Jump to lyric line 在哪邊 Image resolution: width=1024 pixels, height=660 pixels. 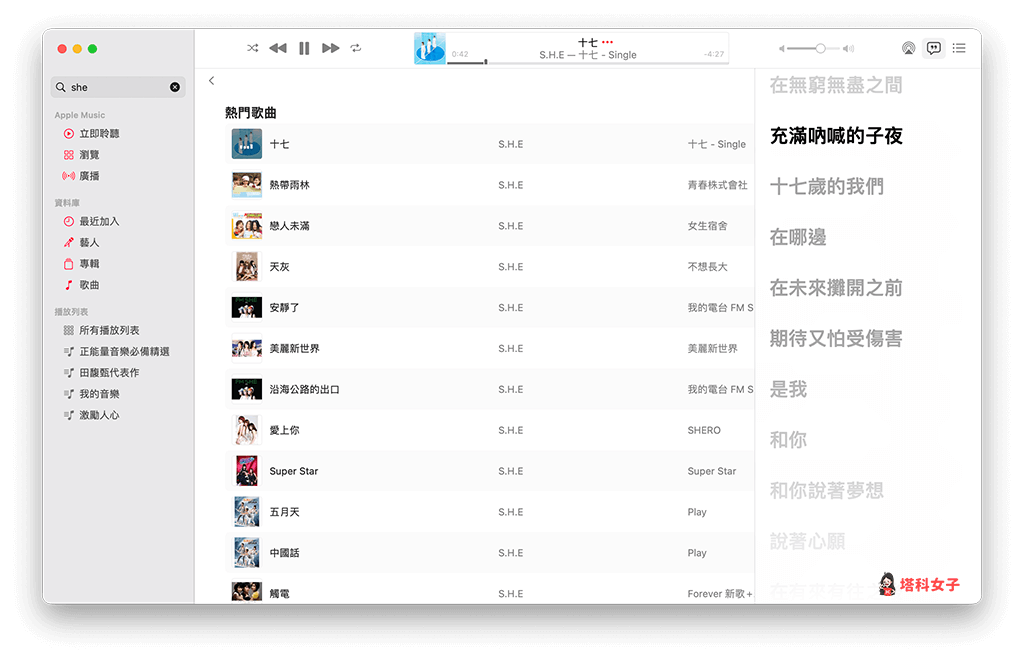click(x=798, y=237)
